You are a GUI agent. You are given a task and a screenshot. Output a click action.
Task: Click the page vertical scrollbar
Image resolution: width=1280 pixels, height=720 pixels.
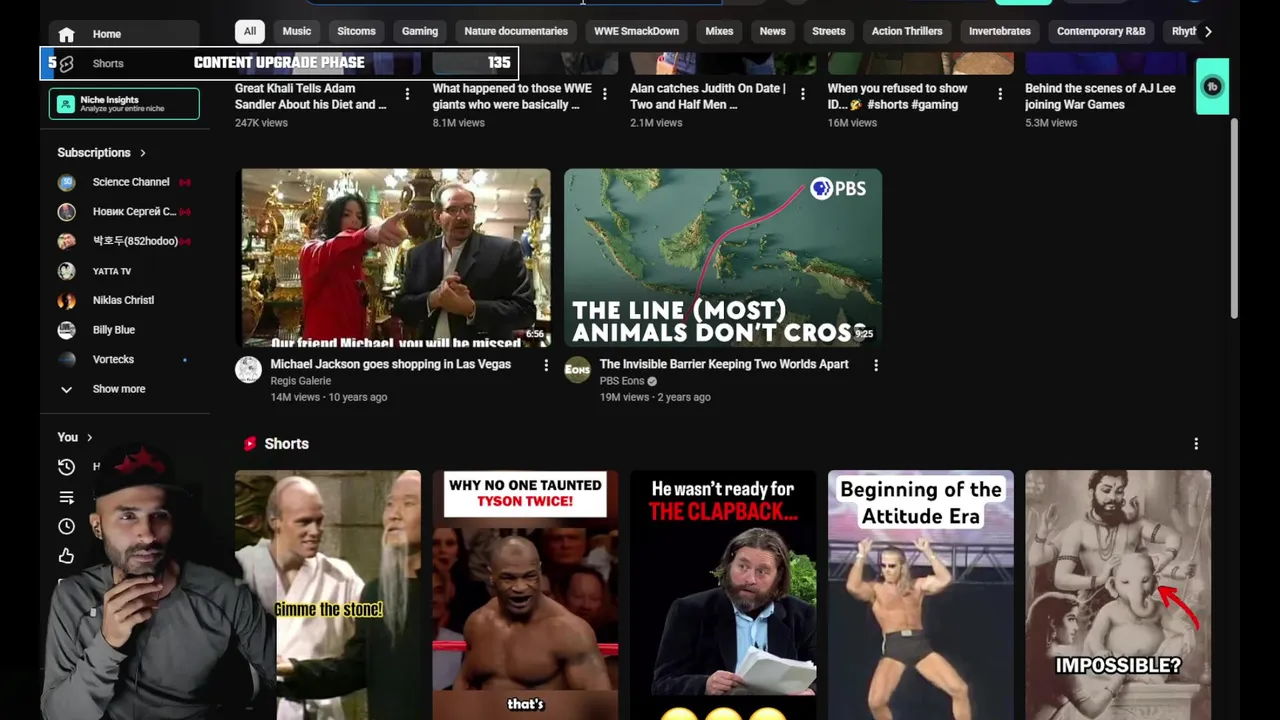point(1234,220)
